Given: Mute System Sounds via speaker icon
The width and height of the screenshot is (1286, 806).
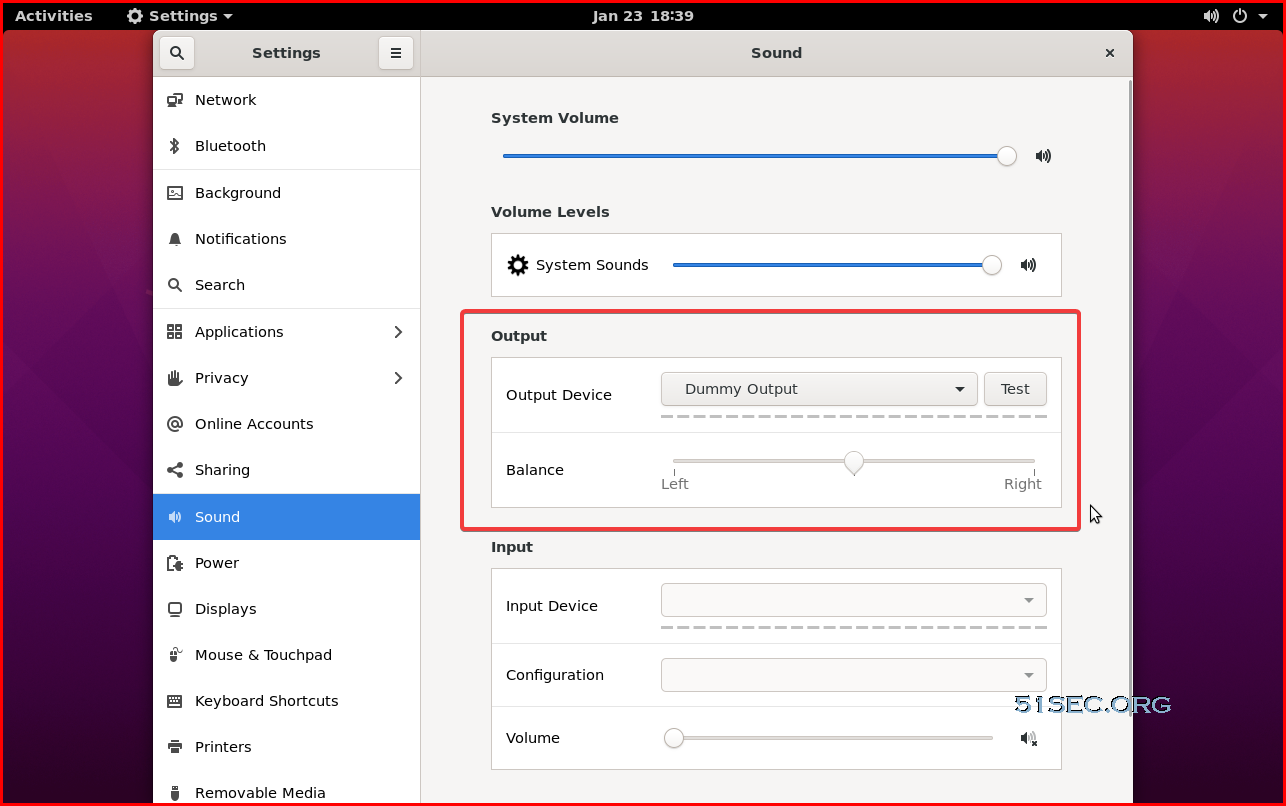Looking at the screenshot, I should click(1028, 265).
